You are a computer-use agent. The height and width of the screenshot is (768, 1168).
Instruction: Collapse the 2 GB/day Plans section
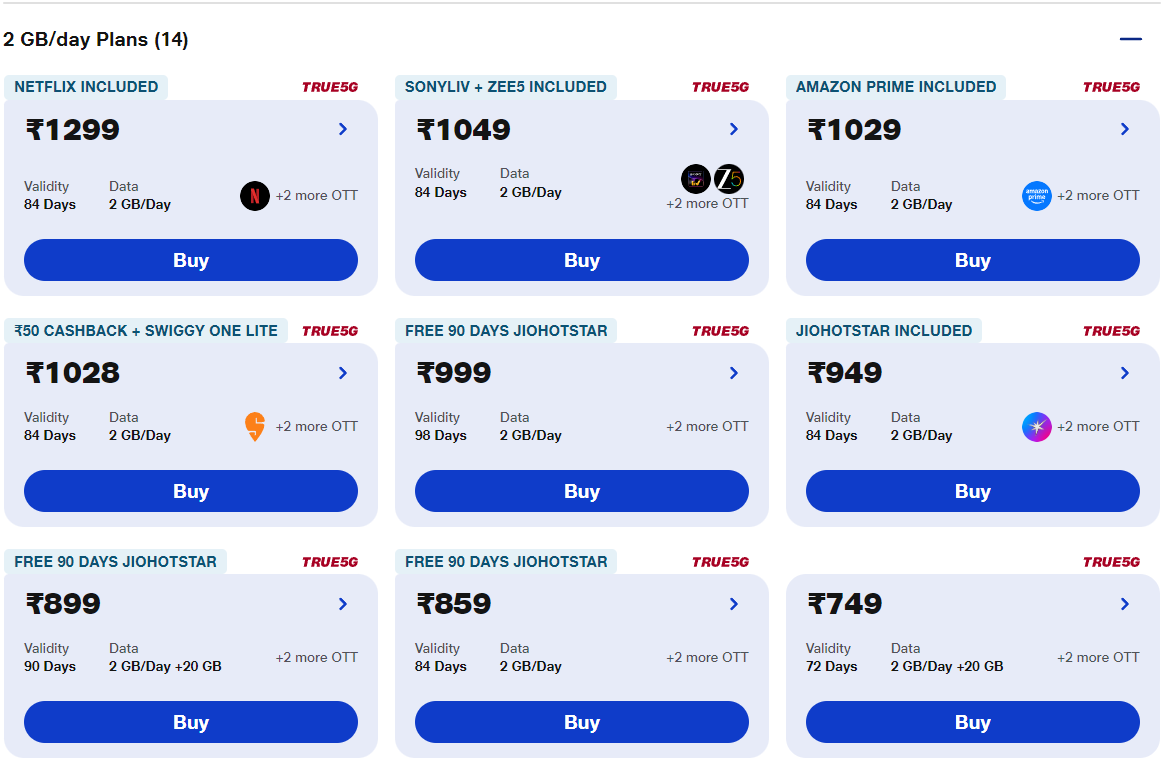(1130, 39)
